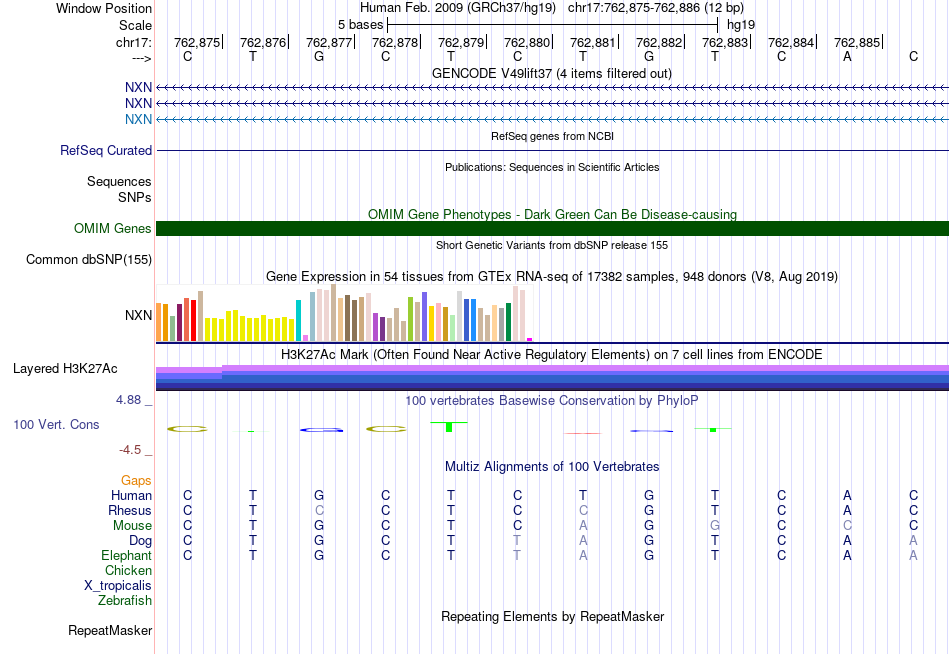Click the Sequences subtrack label
The image size is (950, 654).
[x=119, y=181]
